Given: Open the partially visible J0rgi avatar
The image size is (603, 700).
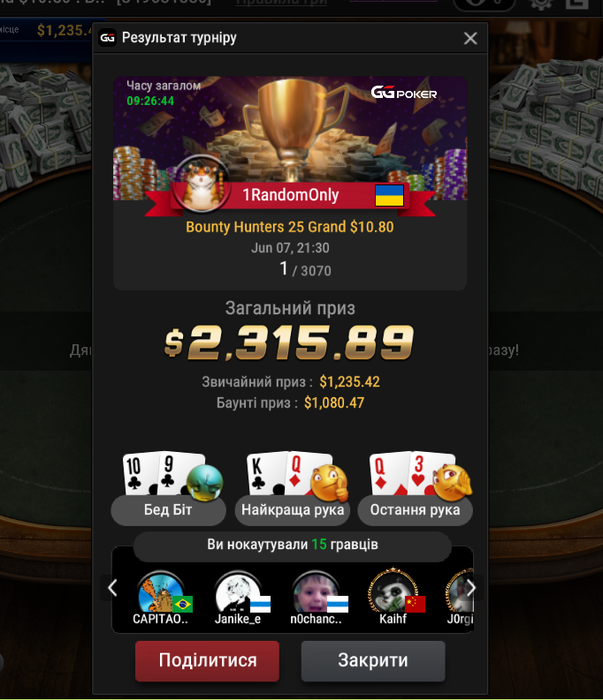Looking at the screenshot, I should pyautogui.click(x=460, y=592).
